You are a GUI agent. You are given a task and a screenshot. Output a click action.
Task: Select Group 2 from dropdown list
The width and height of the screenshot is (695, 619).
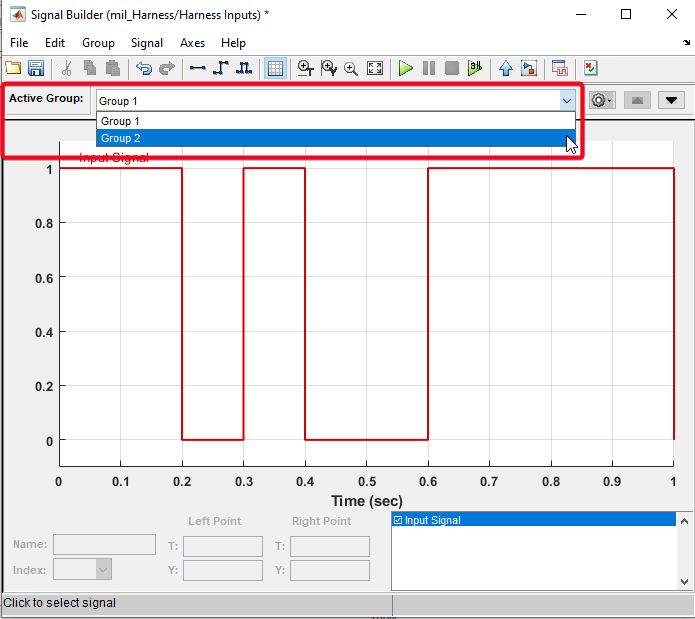(330, 138)
